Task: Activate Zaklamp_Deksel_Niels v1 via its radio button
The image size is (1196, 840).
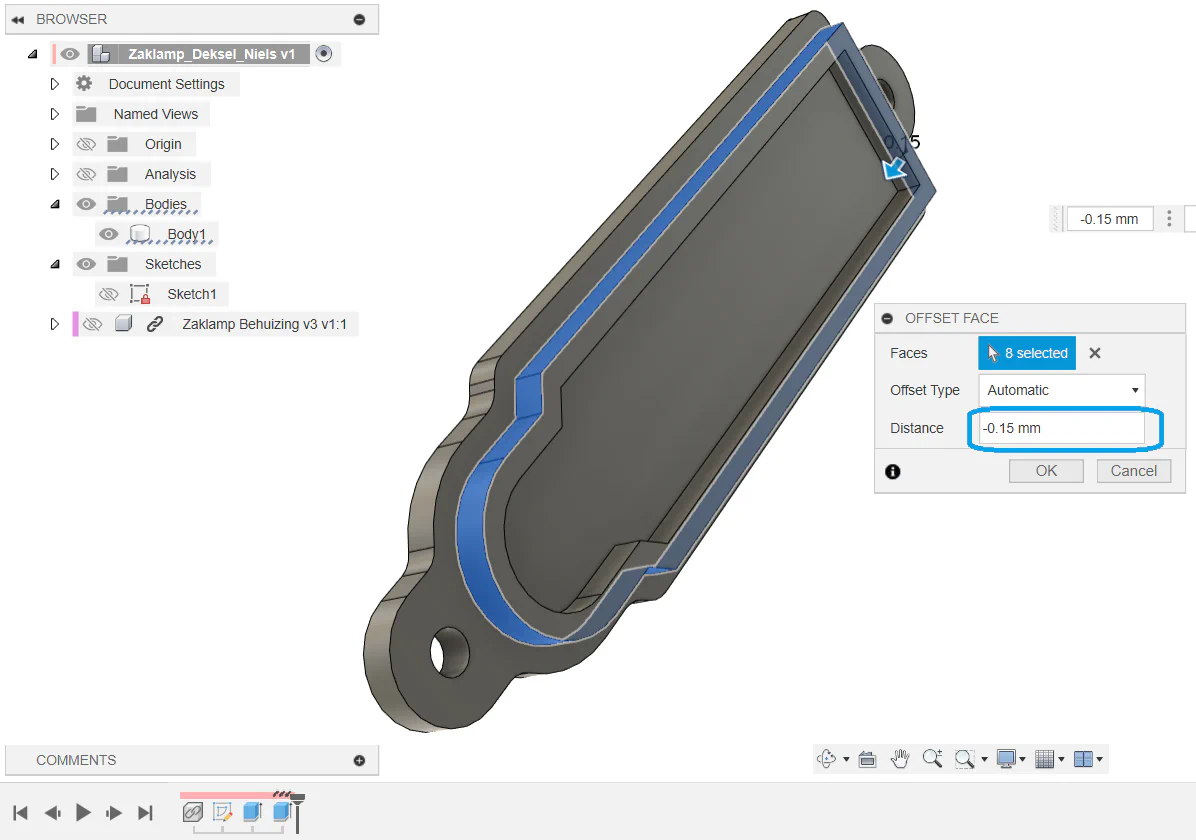Action: coord(323,53)
